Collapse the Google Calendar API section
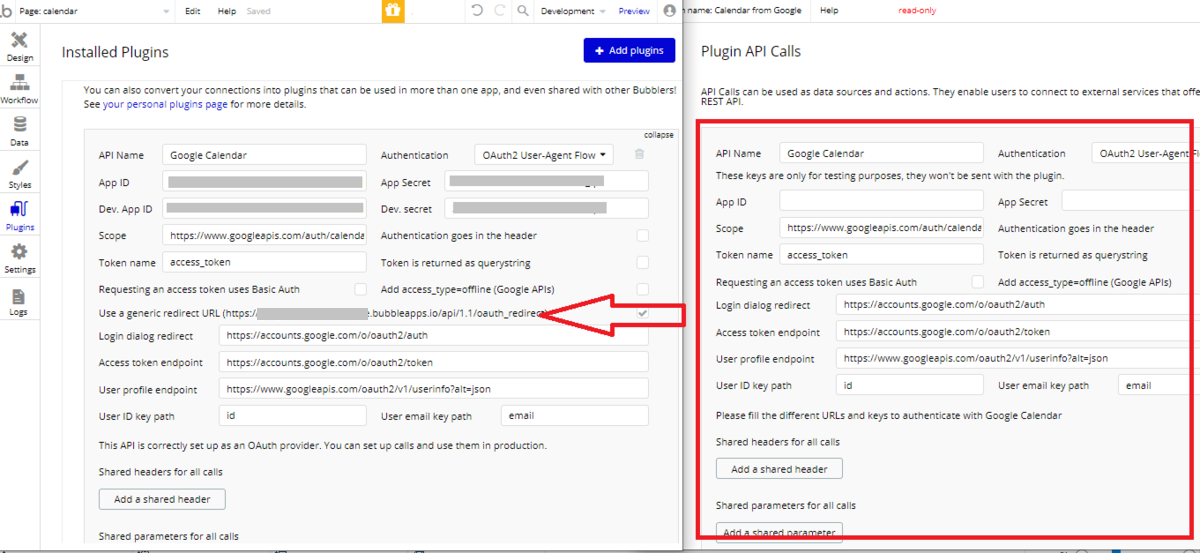 (658, 135)
